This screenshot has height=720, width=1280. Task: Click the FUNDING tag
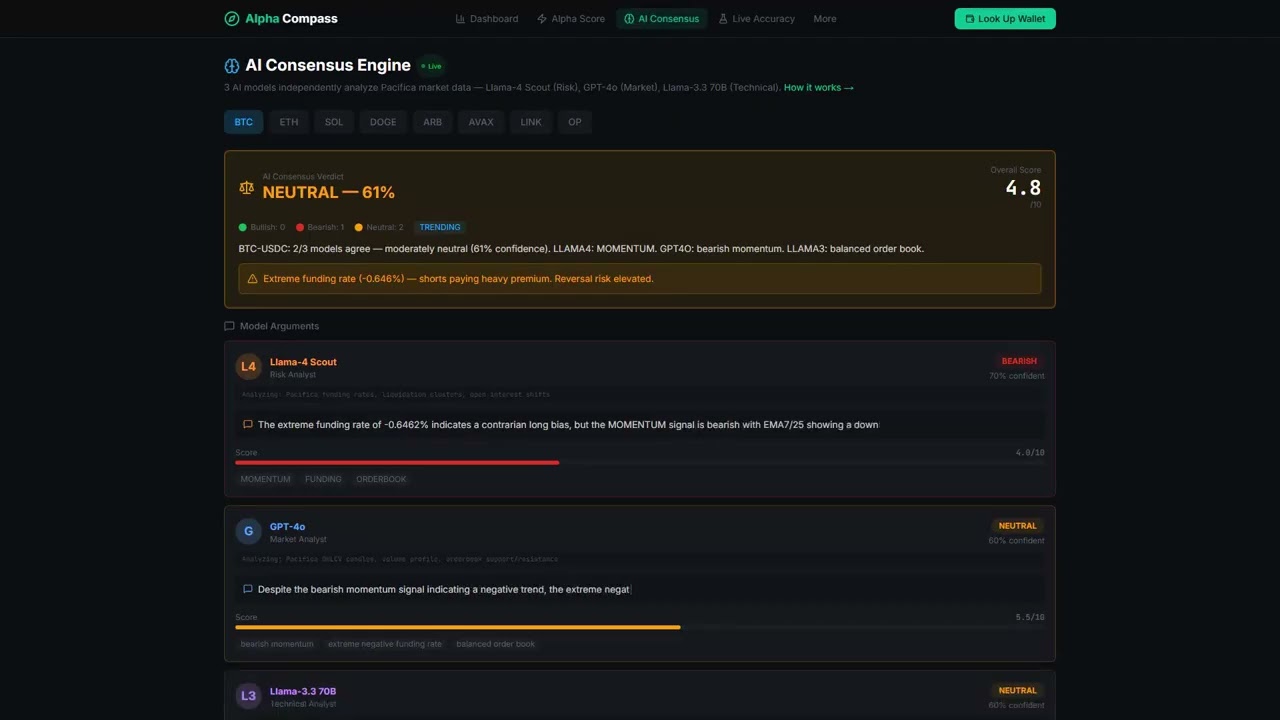pos(323,479)
